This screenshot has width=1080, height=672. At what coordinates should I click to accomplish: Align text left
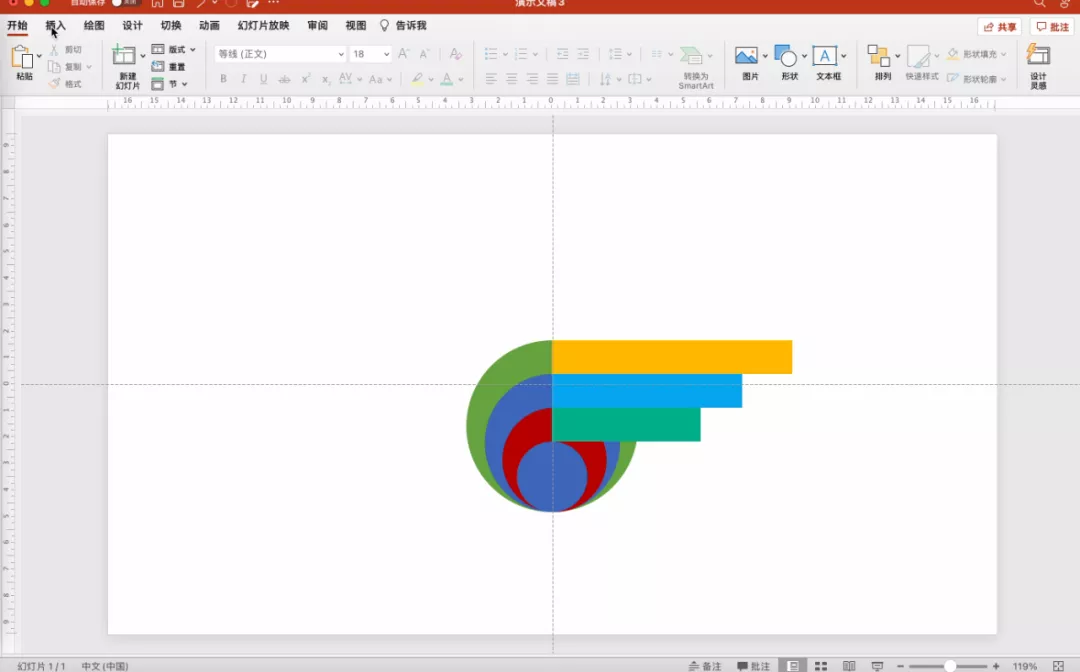[x=491, y=79]
